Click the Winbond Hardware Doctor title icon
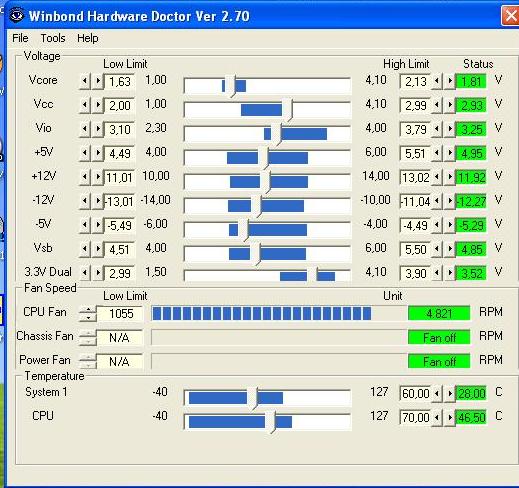Viewport: 519px width, 488px height. coord(16,16)
